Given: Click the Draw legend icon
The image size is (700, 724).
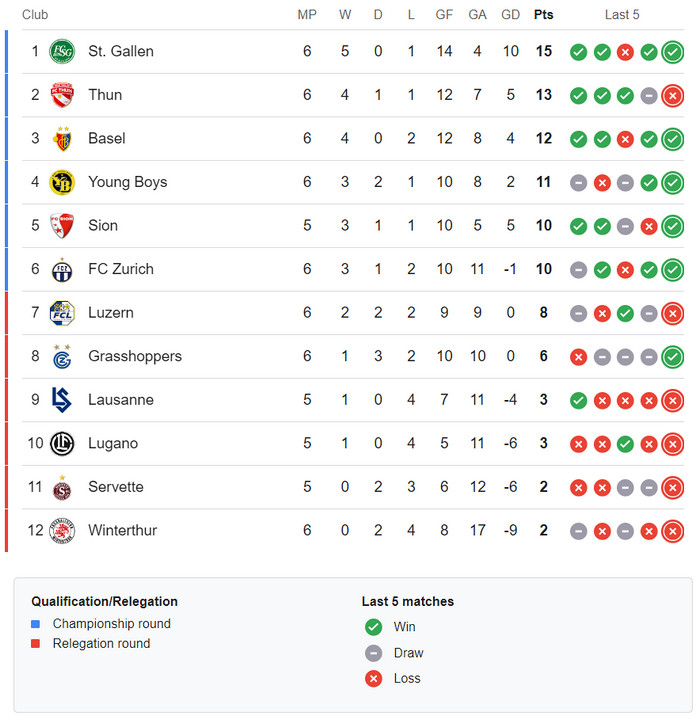Looking at the screenshot, I should click(373, 653).
